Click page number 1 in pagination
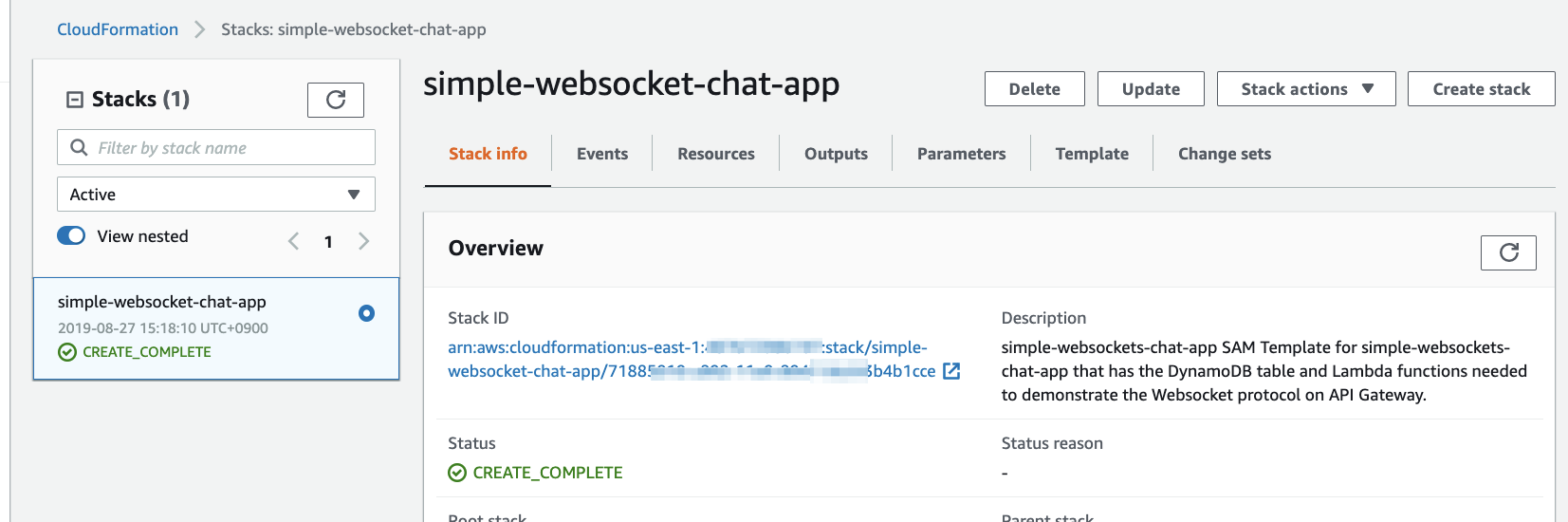This screenshot has width=1568, height=522. click(328, 242)
